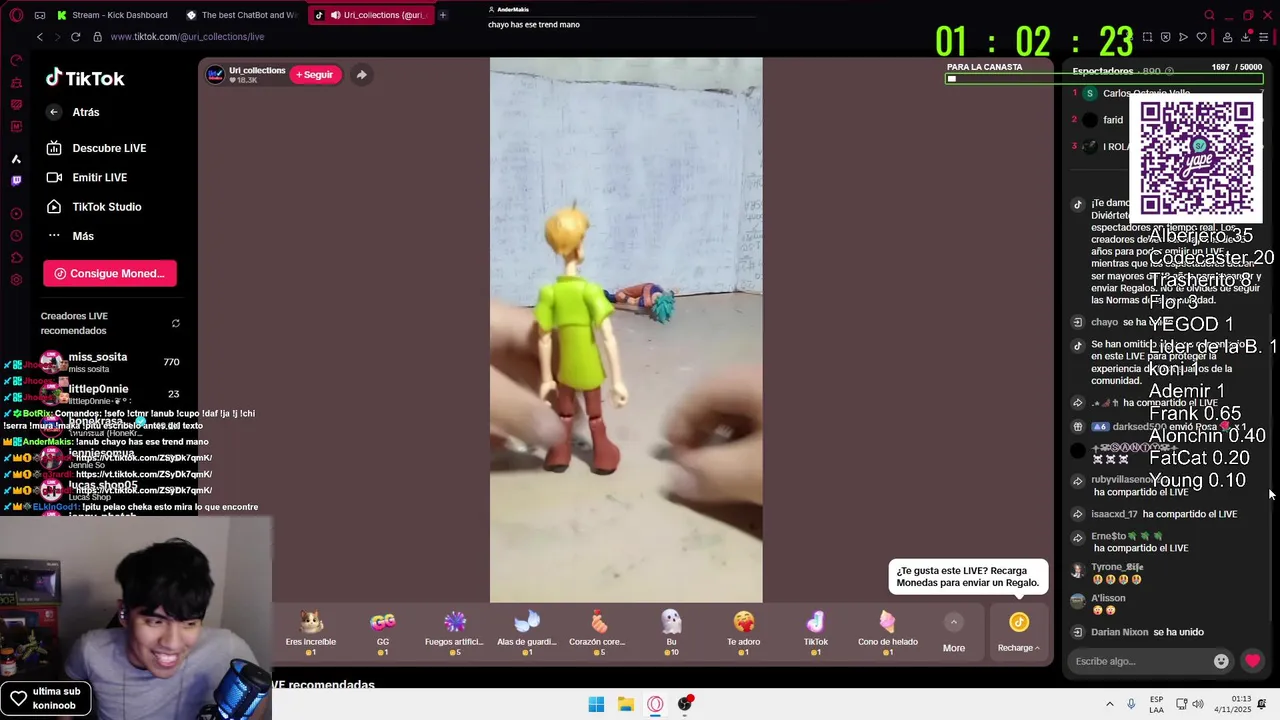Add page to bookmarks heart icon

click(x=1201, y=37)
